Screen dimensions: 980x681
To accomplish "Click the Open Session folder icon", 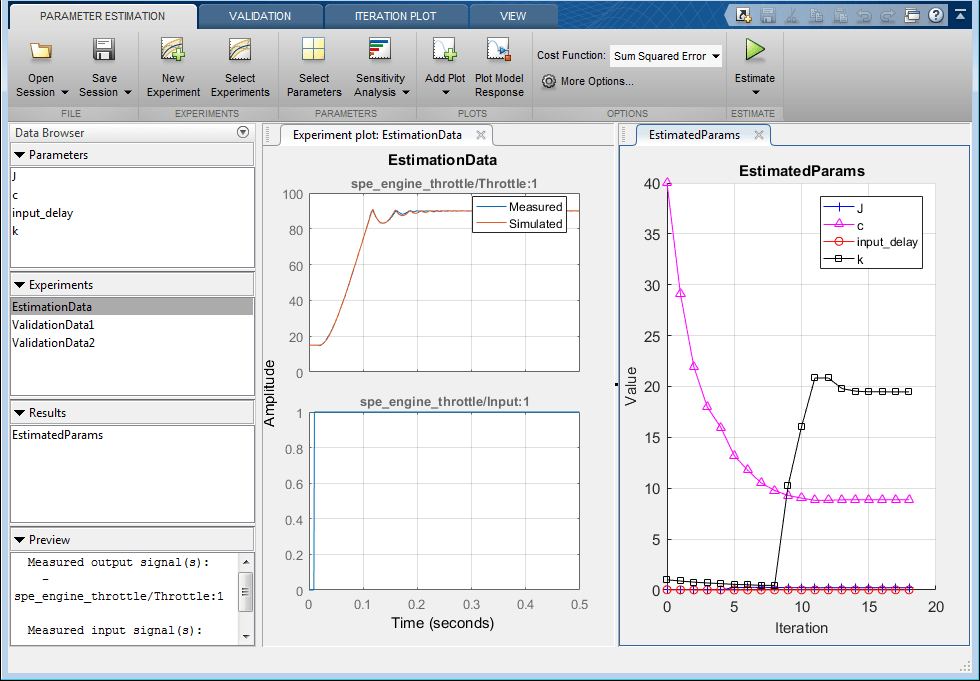I will (41, 51).
